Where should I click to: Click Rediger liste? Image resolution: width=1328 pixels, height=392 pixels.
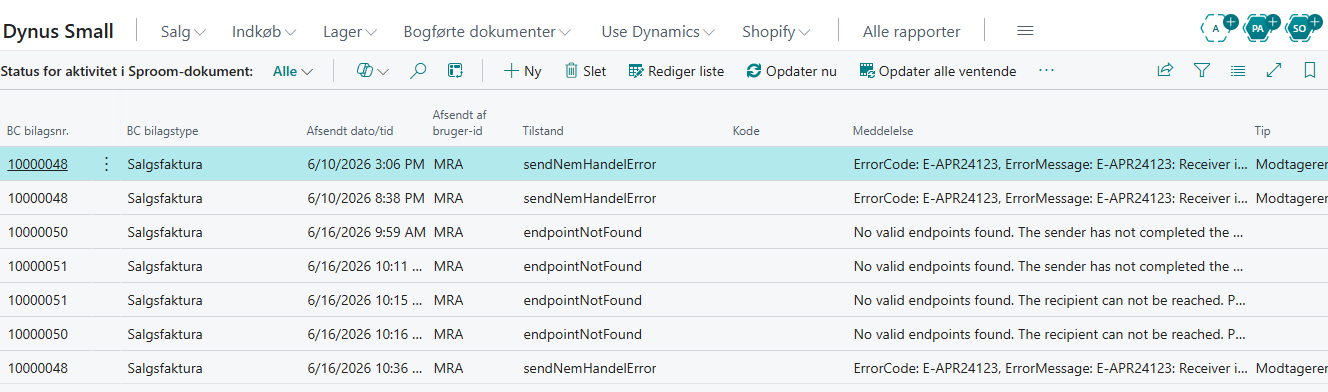(x=676, y=71)
